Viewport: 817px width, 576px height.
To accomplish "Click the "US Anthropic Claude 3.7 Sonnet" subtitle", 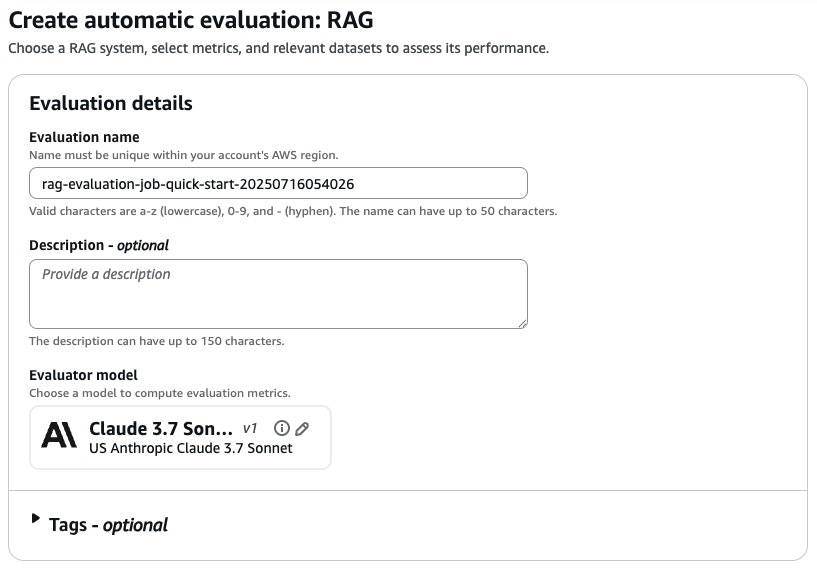I will 190,448.
